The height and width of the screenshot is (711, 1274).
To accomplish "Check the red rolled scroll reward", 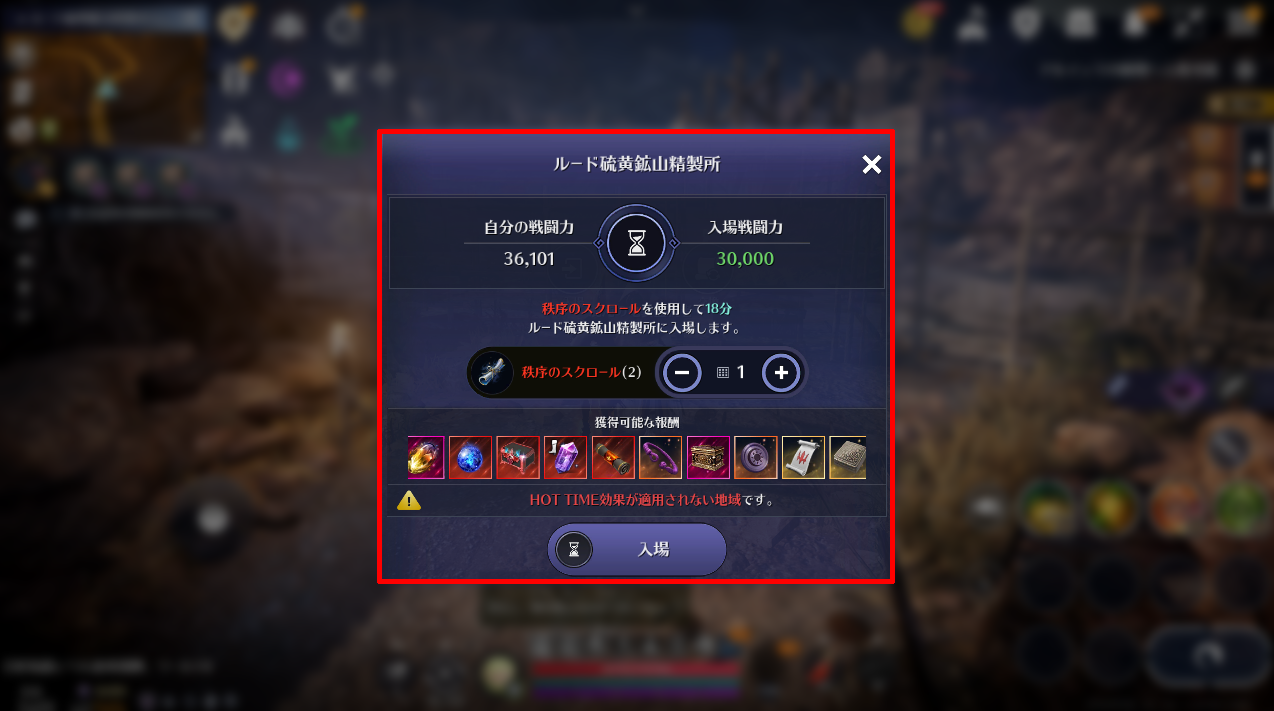I will [613, 457].
